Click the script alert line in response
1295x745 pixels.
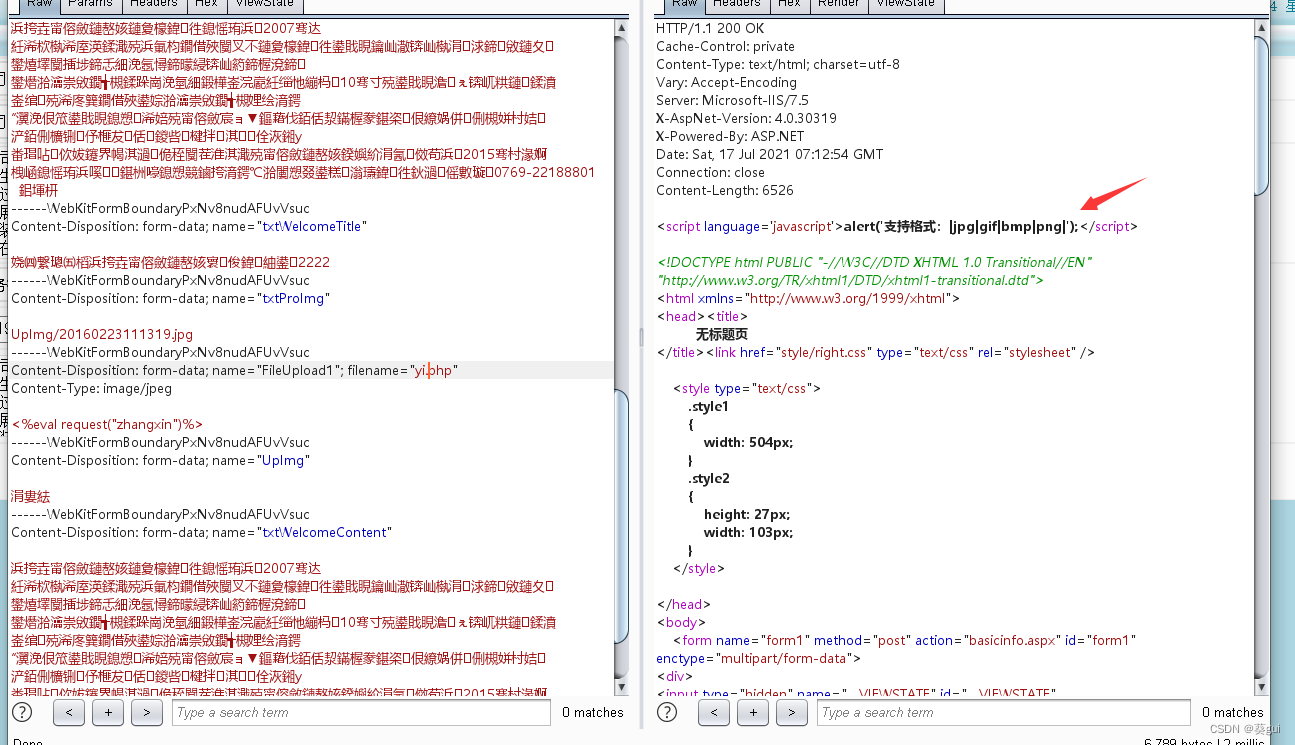[897, 226]
